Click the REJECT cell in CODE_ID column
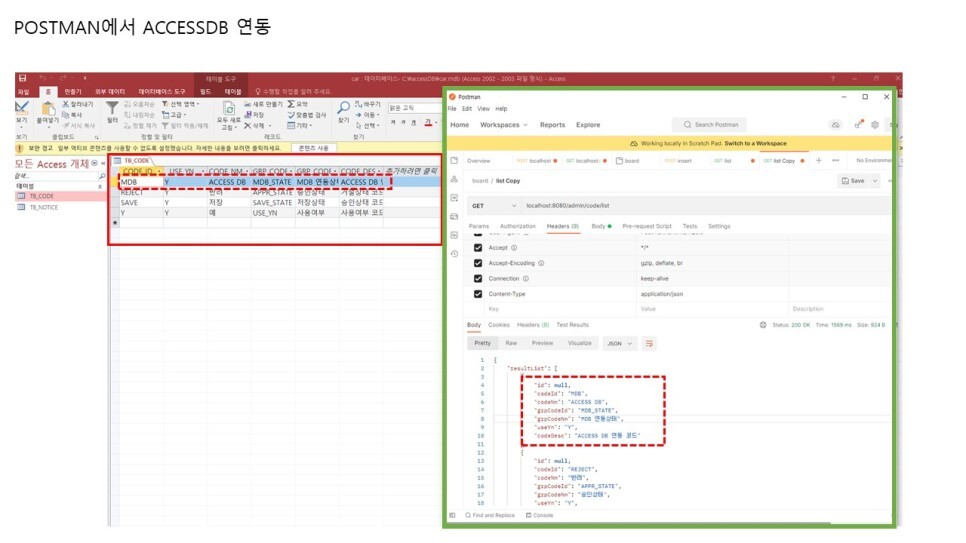Screen dimensions: 966x543 pyautogui.click(x=141, y=192)
